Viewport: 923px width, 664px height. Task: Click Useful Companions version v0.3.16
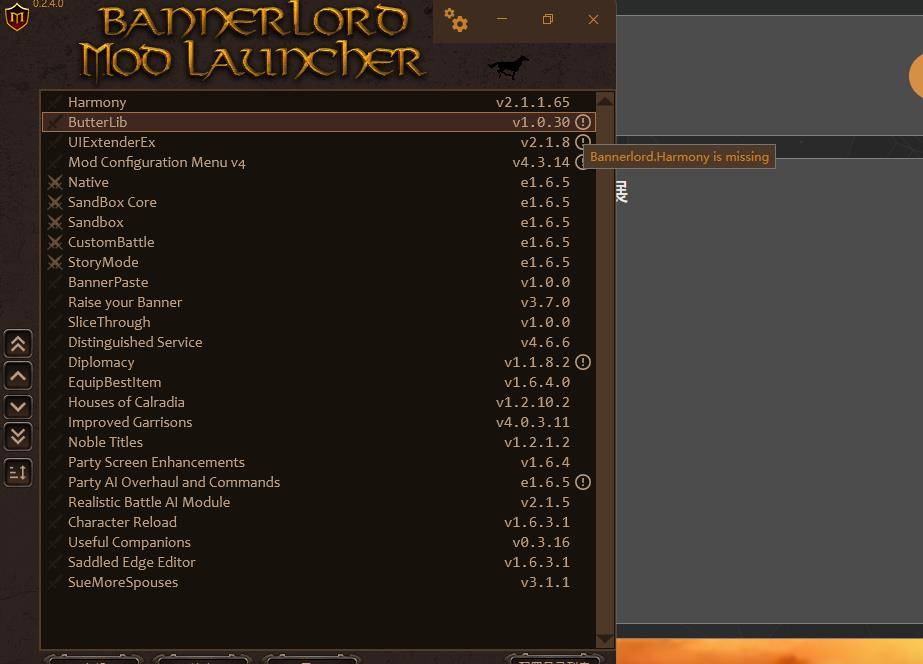(541, 543)
